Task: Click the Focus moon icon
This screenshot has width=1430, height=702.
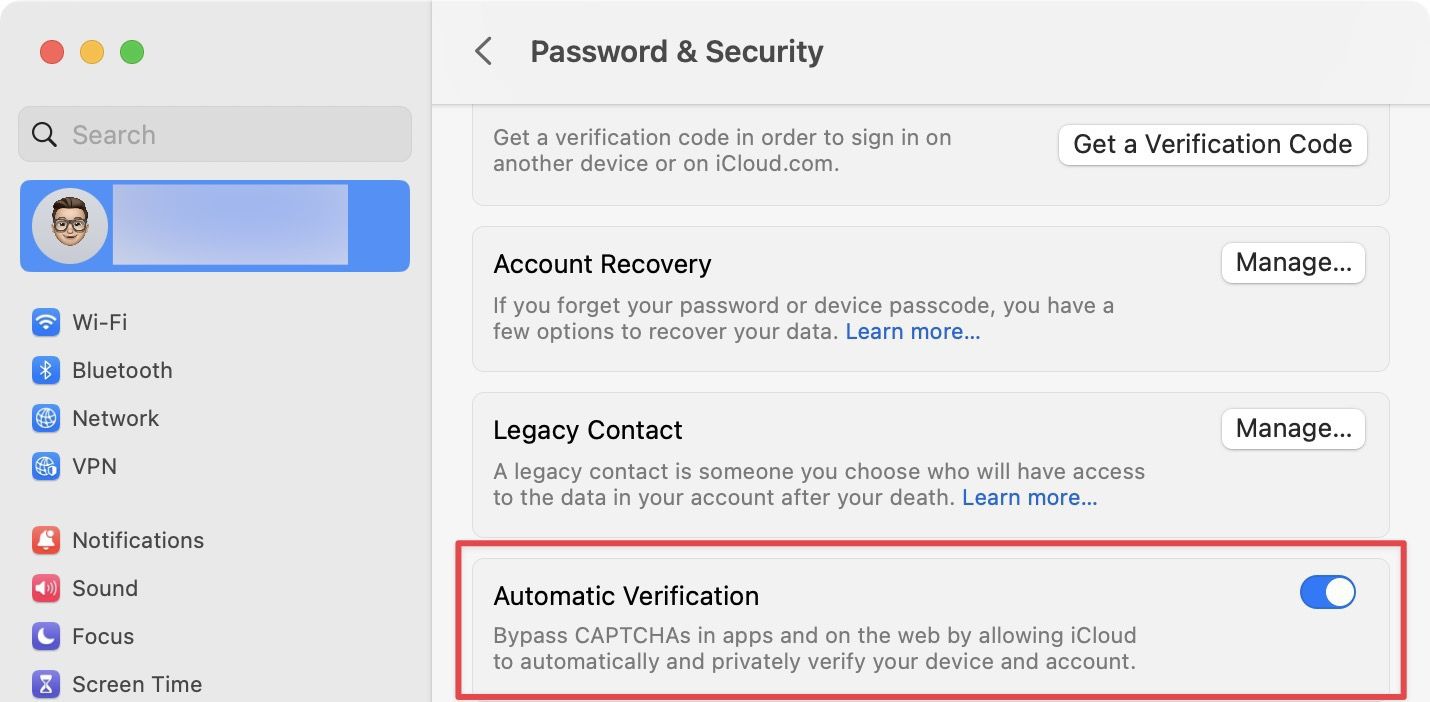Action: point(46,636)
